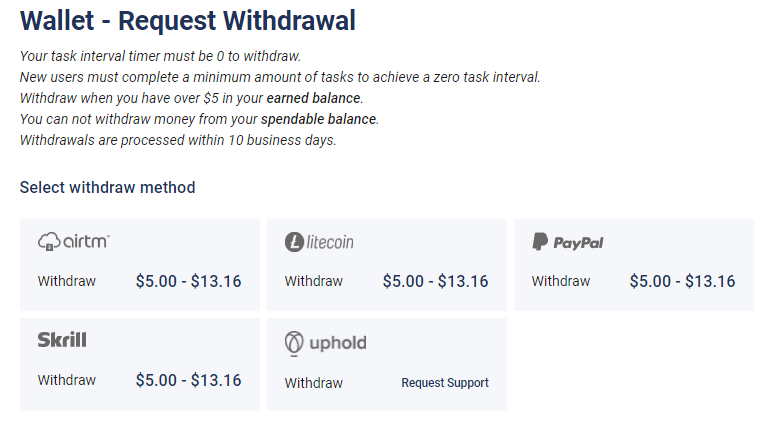Click the $5.00 - $13.16 amount for PayPal

[682, 281]
